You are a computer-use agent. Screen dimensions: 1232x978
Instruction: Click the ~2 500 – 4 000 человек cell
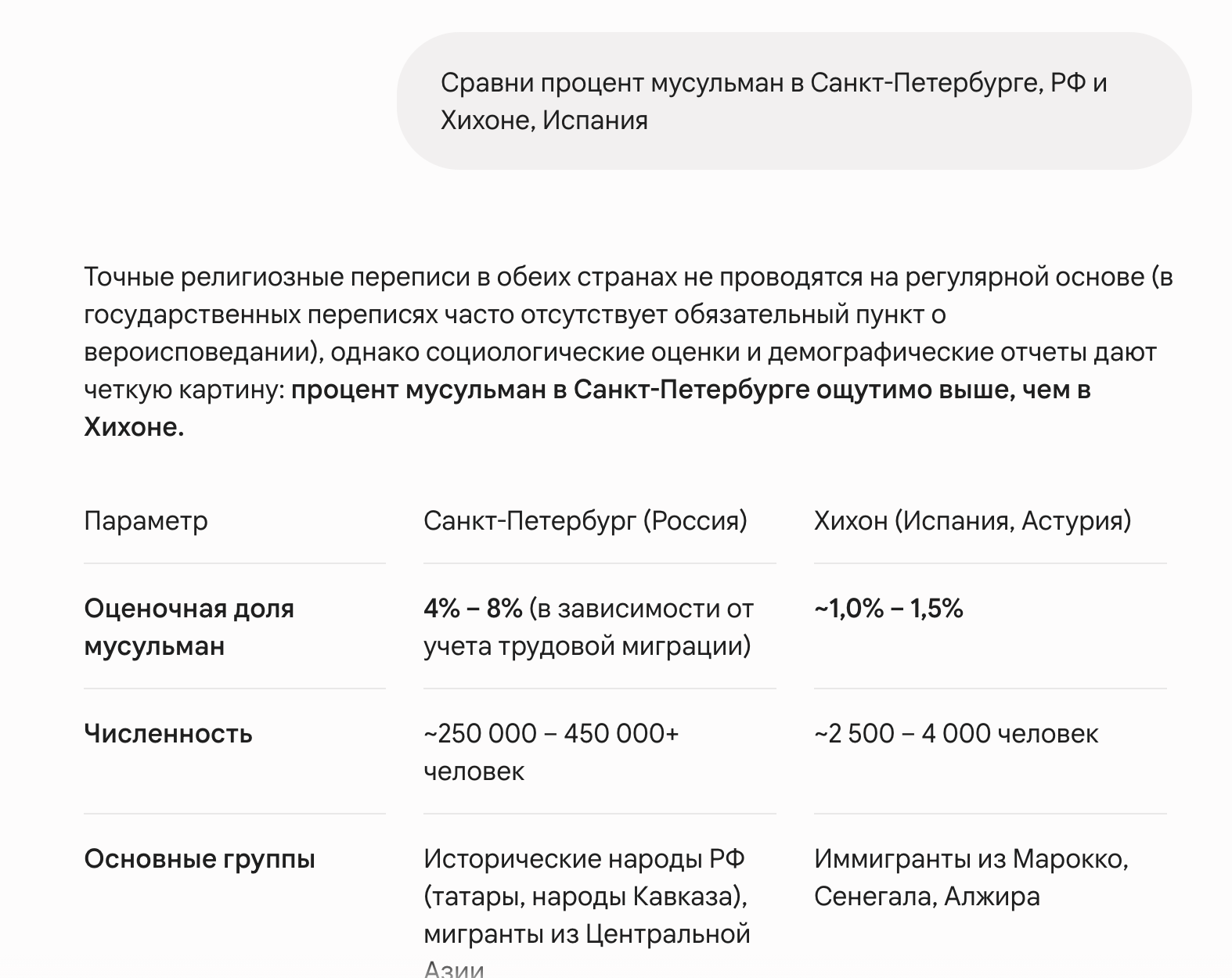pyautogui.click(x=956, y=734)
